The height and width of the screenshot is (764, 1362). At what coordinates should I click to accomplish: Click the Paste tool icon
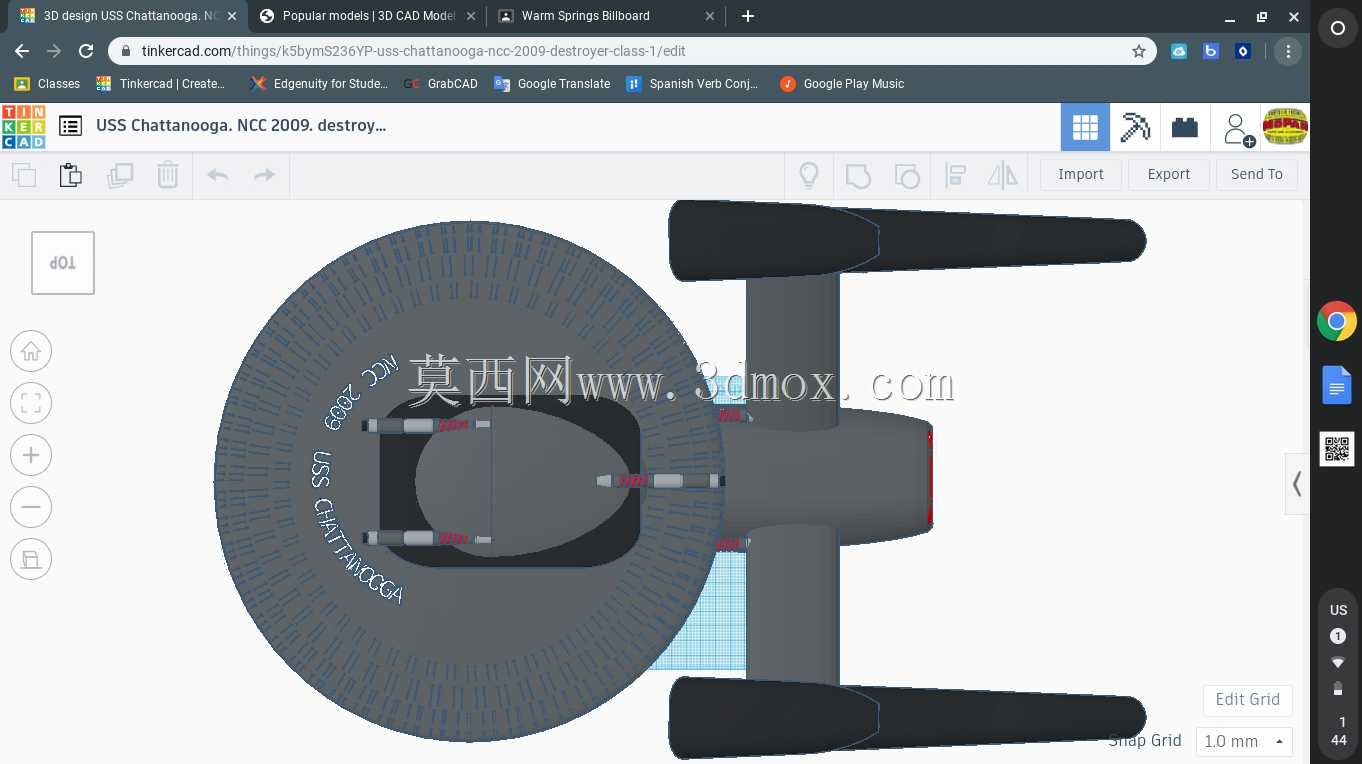(x=71, y=175)
